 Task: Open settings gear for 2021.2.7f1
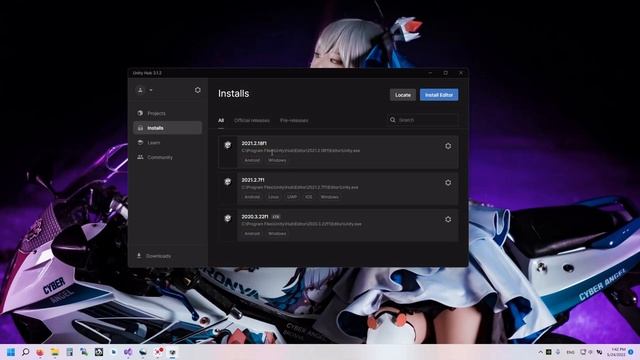tap(448, 183)
